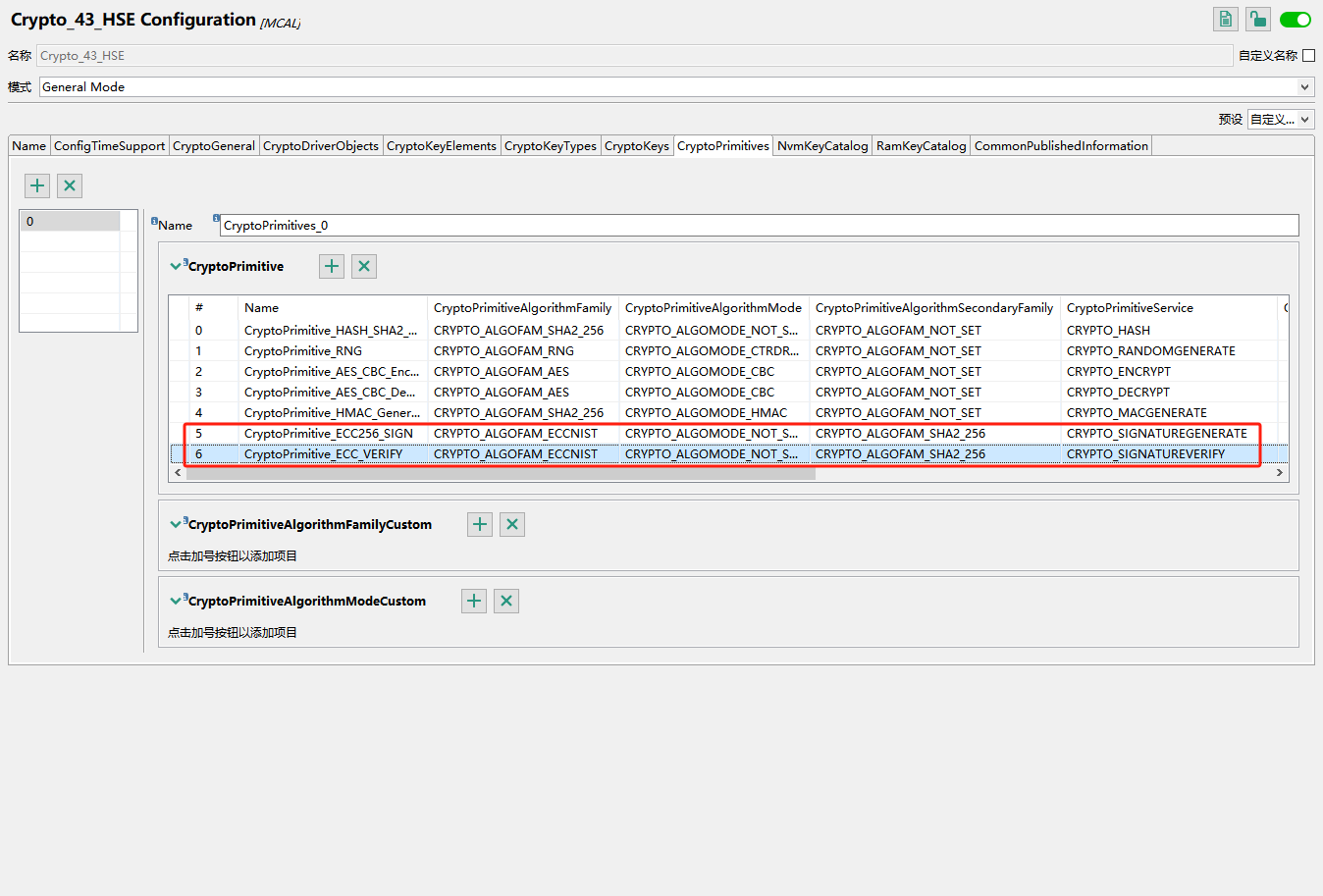Click the save configuration icon

tap(1225, 19)
